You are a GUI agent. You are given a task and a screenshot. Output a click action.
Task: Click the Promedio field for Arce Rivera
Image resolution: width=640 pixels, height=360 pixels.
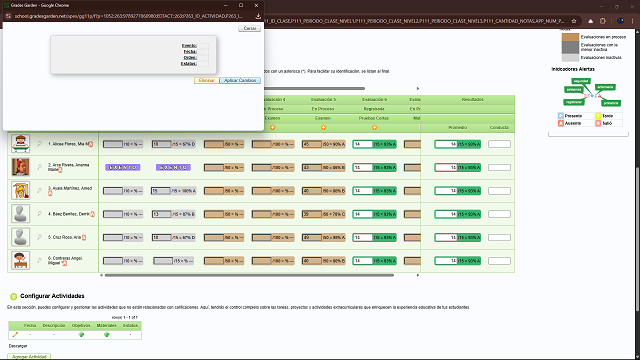tap(446, 167)
